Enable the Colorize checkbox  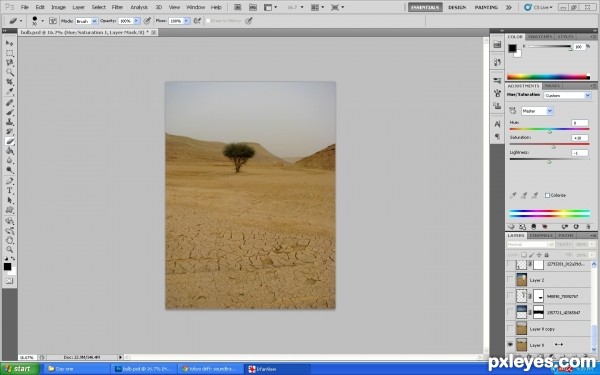[547, 195]
